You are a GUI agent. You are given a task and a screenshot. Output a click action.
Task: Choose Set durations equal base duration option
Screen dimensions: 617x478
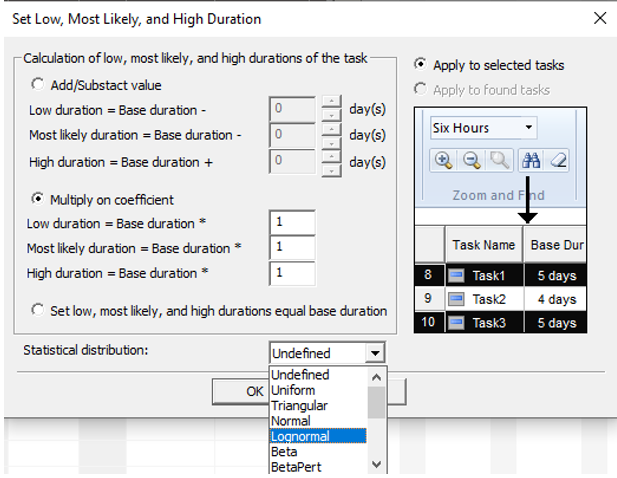click(39, 311)
